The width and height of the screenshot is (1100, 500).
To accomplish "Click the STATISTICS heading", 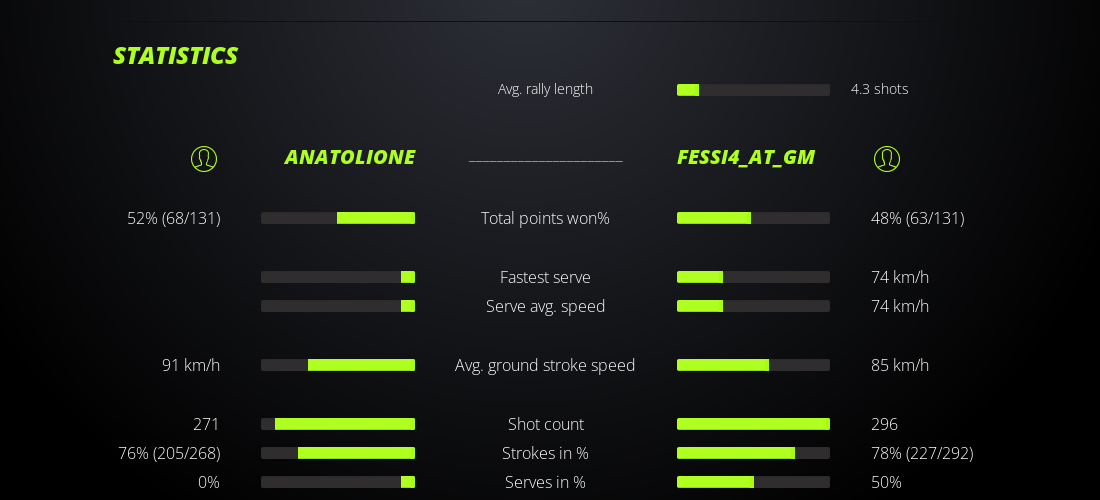I will tap(175, 56).
